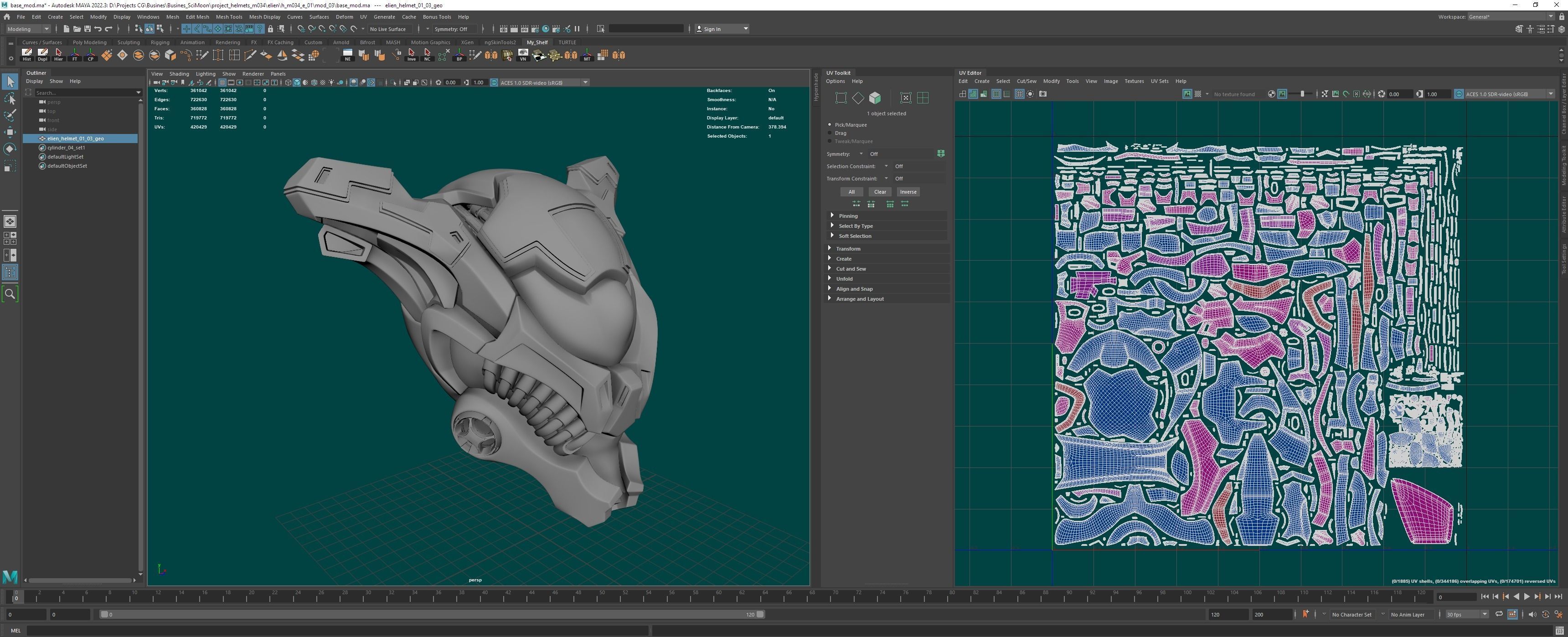Open the Modeling menu set dropdown
The height and width of the screenshot is (637, 1568).
tap(28, 29)
